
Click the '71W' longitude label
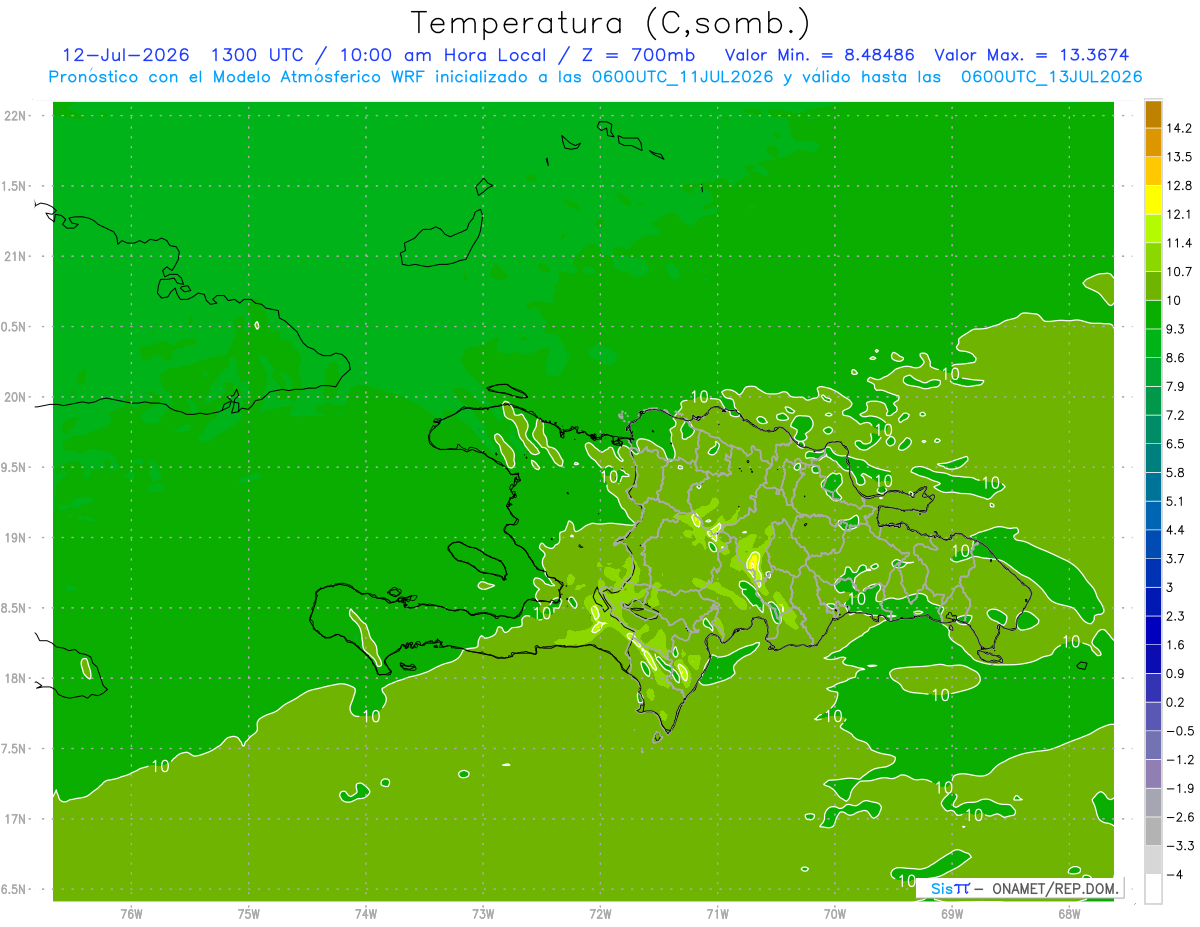[717, 914]
